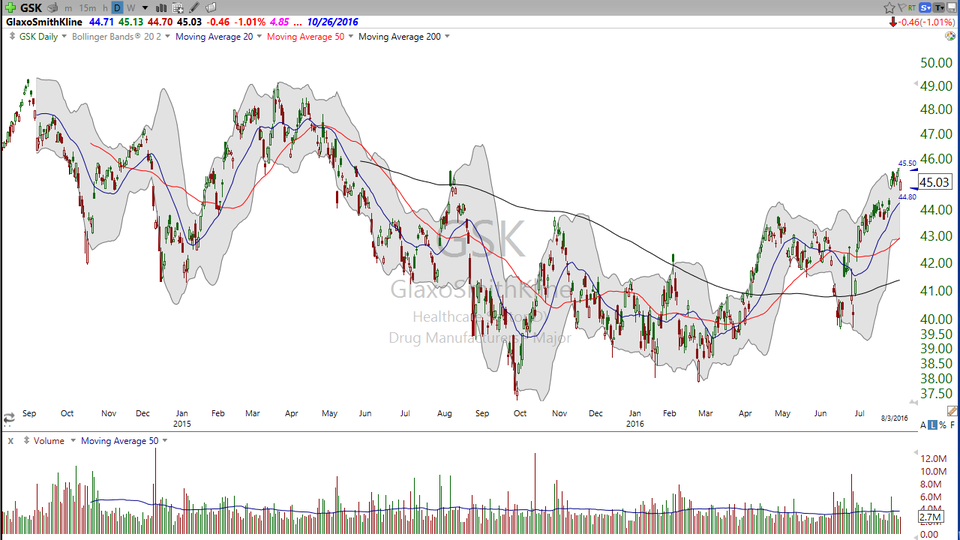Click the printer icon beside the GSK symbol
Viewport: 960px width, 540px height.
pos(53,8)
